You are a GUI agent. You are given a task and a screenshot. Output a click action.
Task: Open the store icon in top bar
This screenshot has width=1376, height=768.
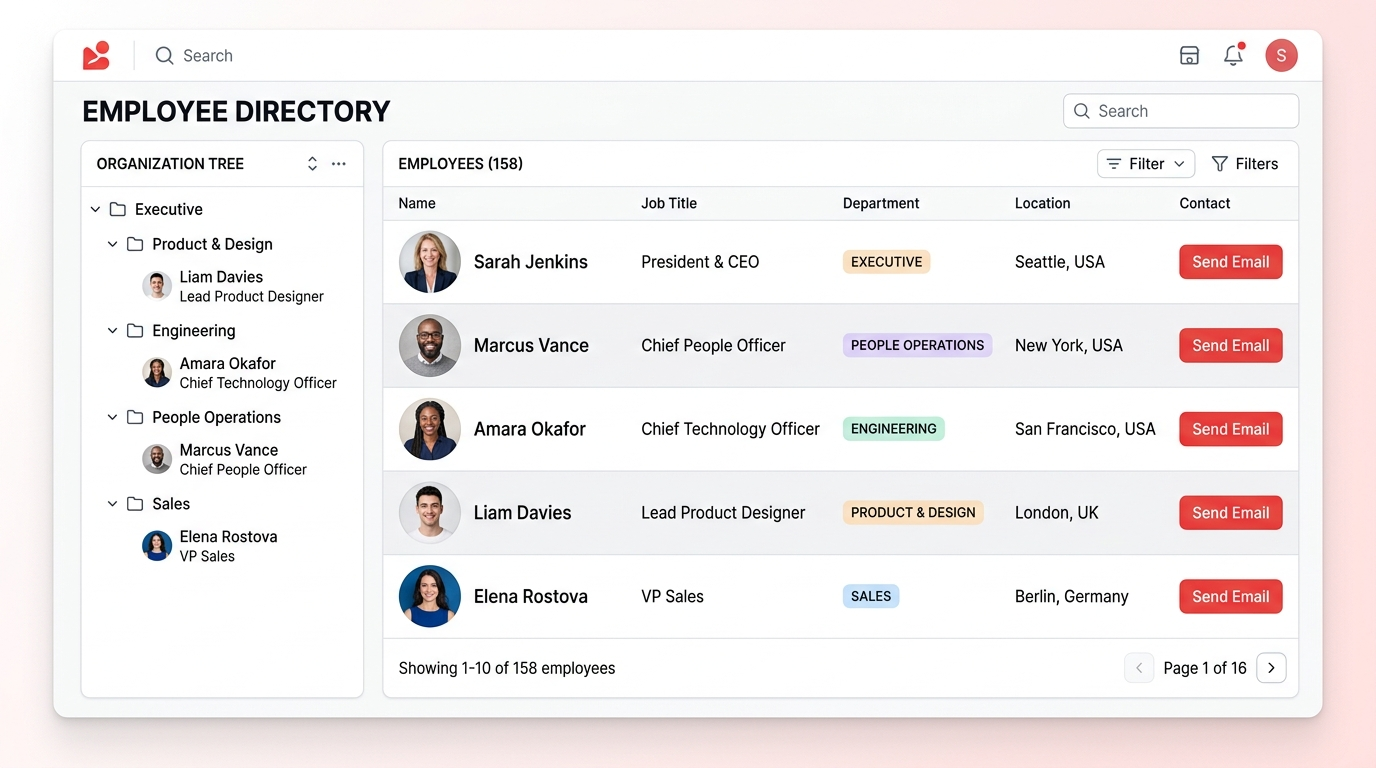coord(1189,56)
